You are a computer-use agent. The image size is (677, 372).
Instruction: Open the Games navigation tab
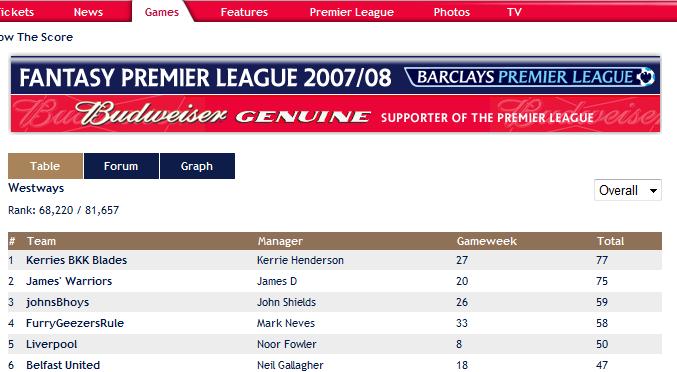[162, 12]
